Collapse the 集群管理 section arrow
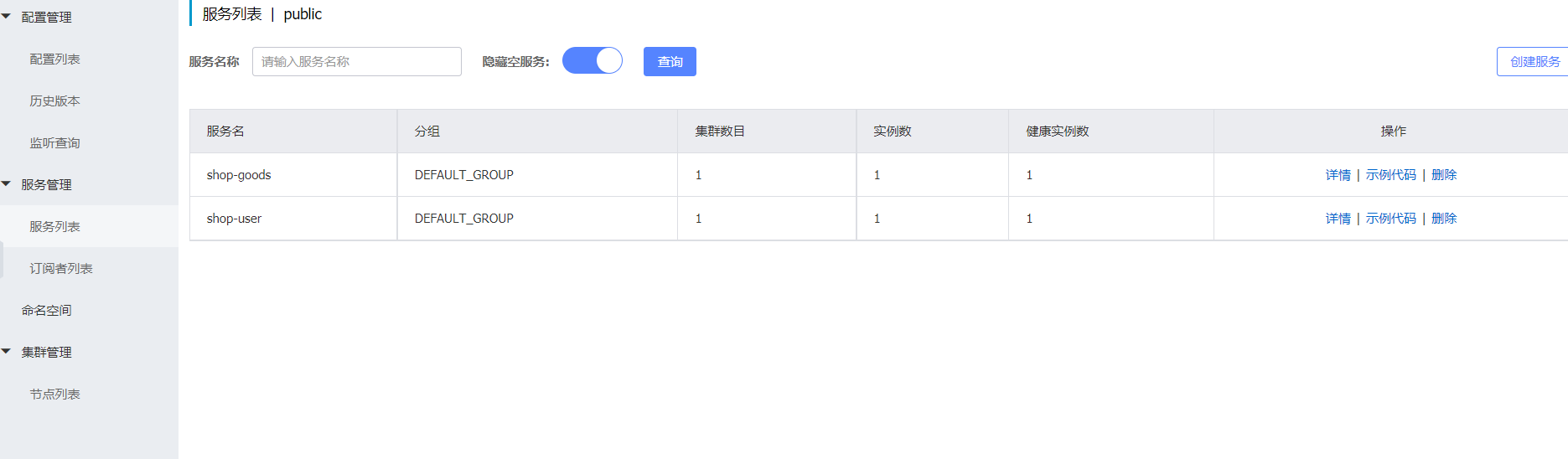The height and width of the screenshot is (459, 1568). point(6,351)
